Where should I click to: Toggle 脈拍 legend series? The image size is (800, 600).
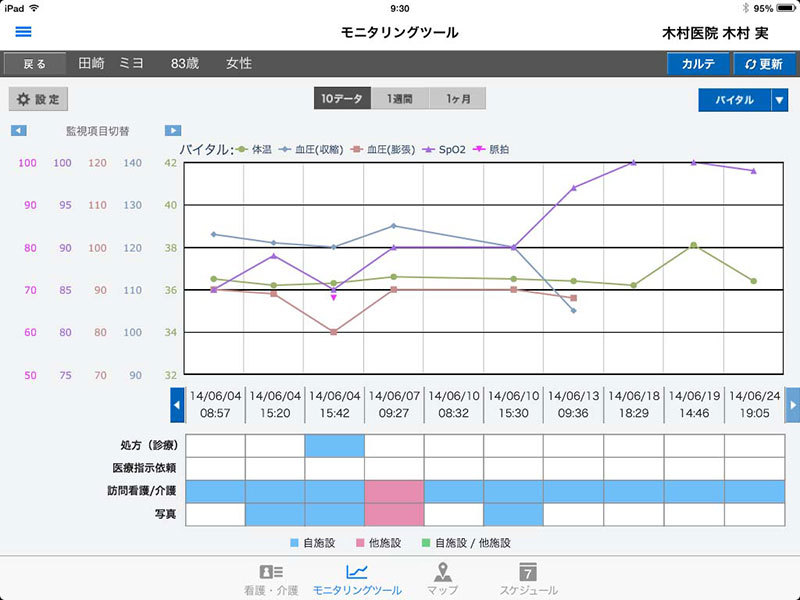click(491, 149)
